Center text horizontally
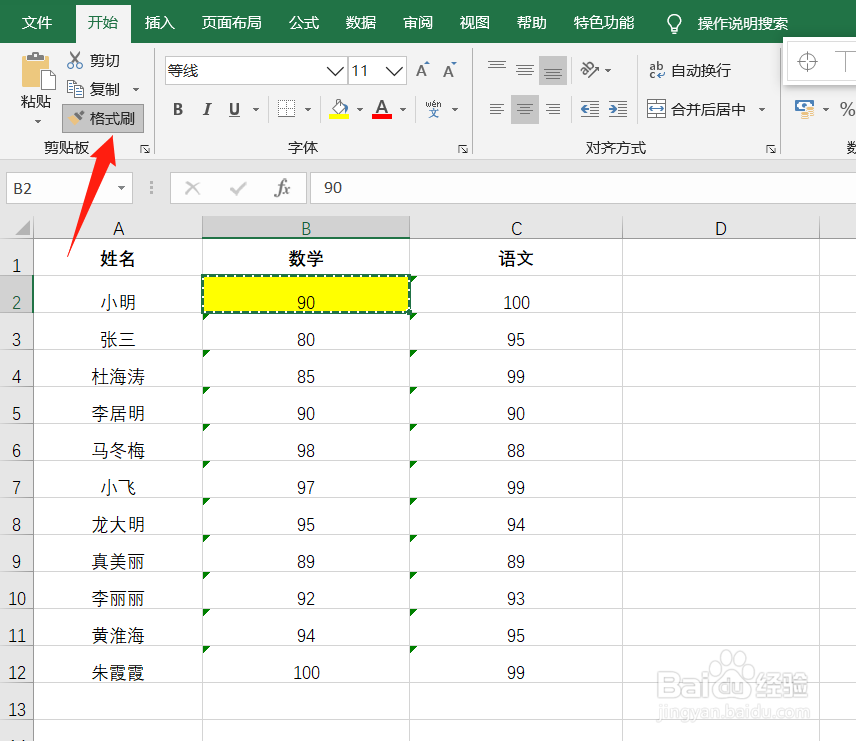856x741 pixels. point(525,109)
